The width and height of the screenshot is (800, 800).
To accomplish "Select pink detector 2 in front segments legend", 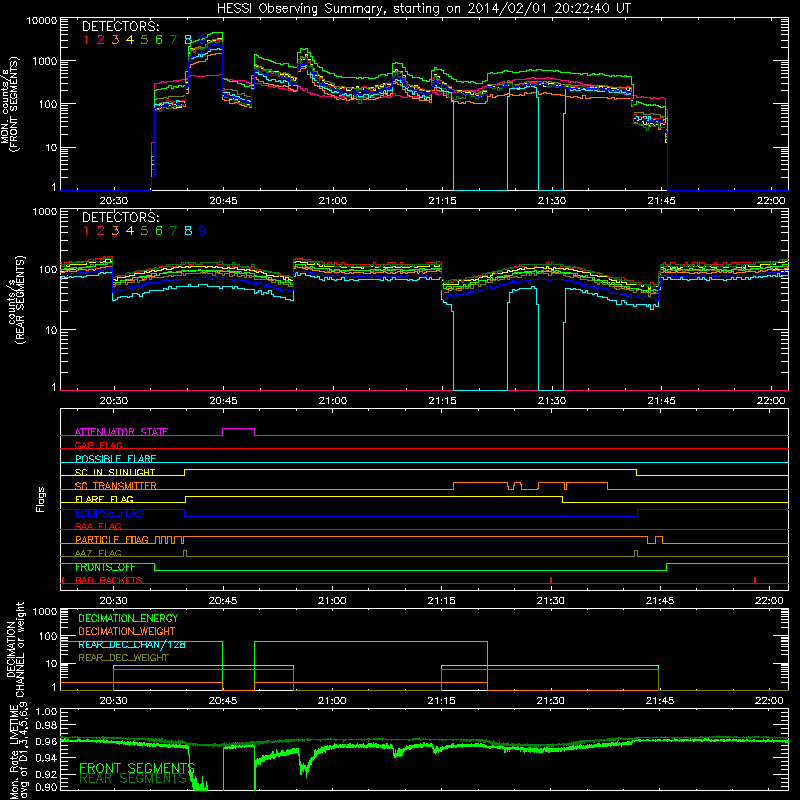I will [101, 40].
